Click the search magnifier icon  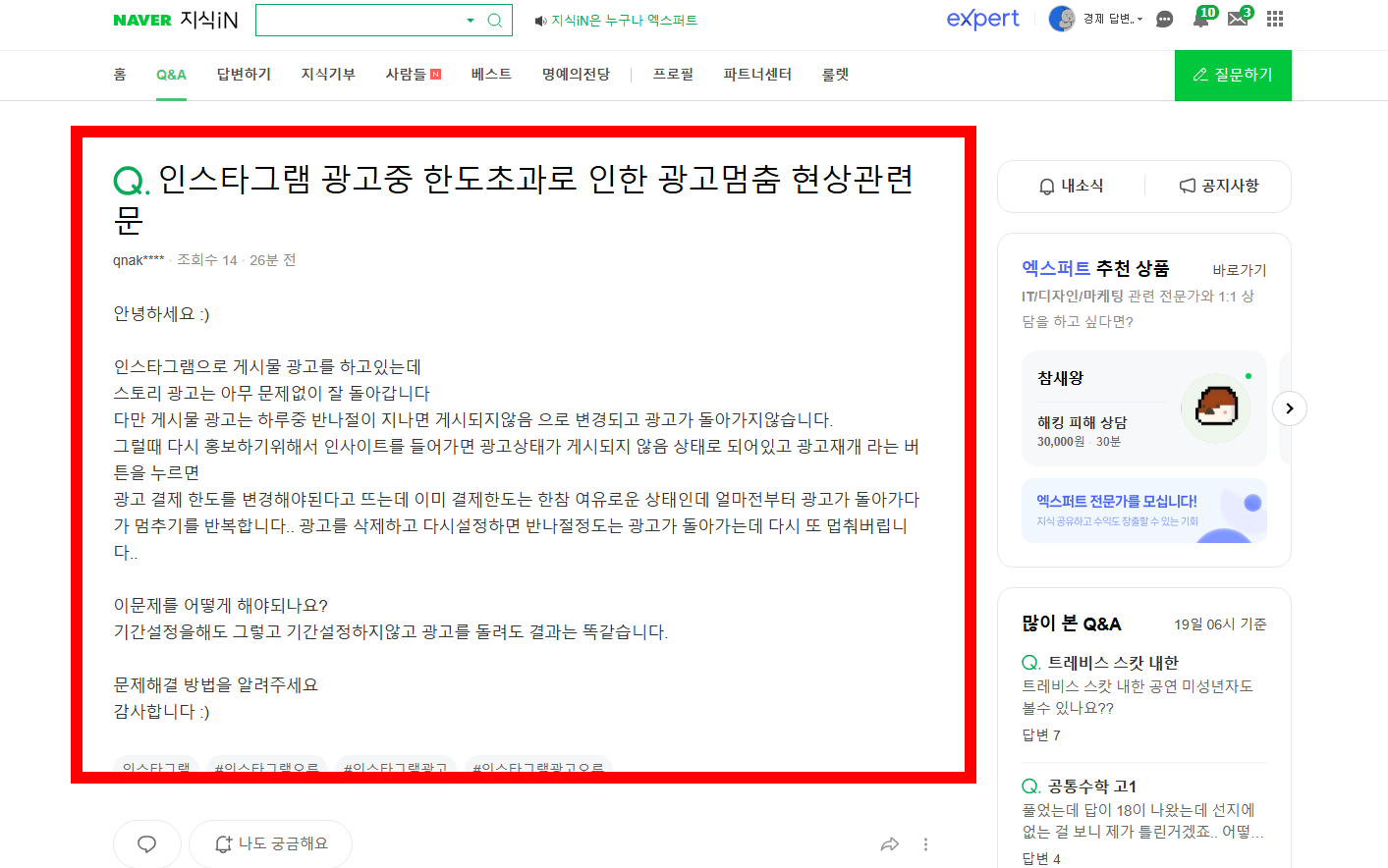coord(495,21)
